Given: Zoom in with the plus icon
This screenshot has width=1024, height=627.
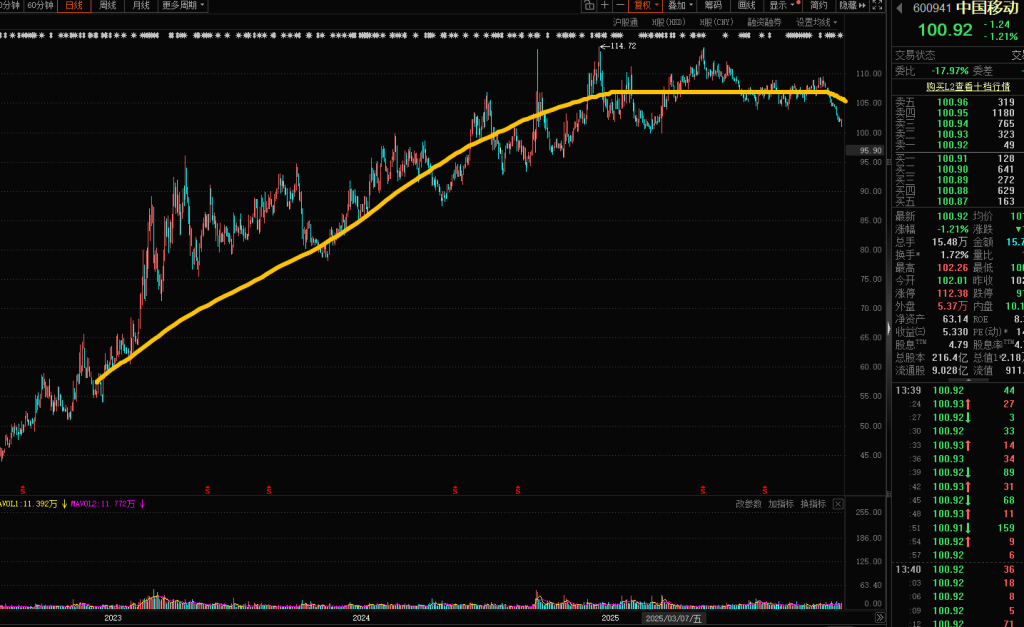Looking at the screenshot, I should [604, 6].
